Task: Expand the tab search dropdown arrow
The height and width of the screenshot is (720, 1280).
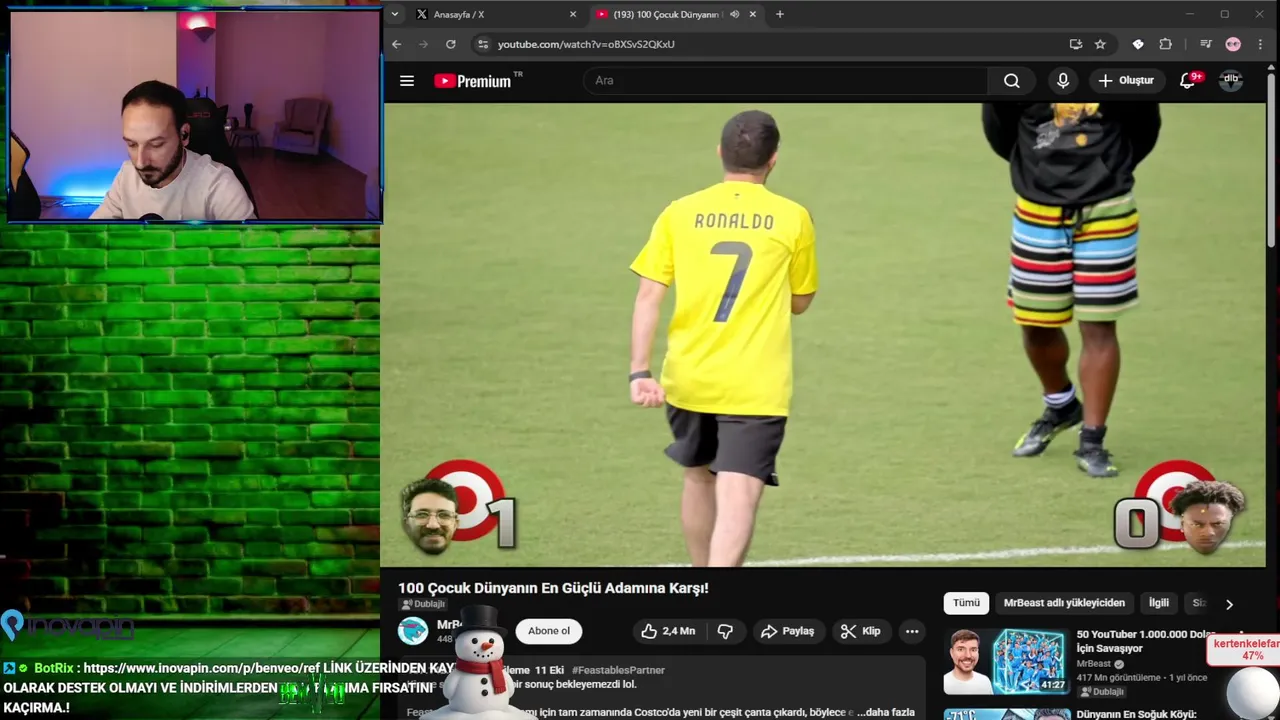Action: coord(395,14)
